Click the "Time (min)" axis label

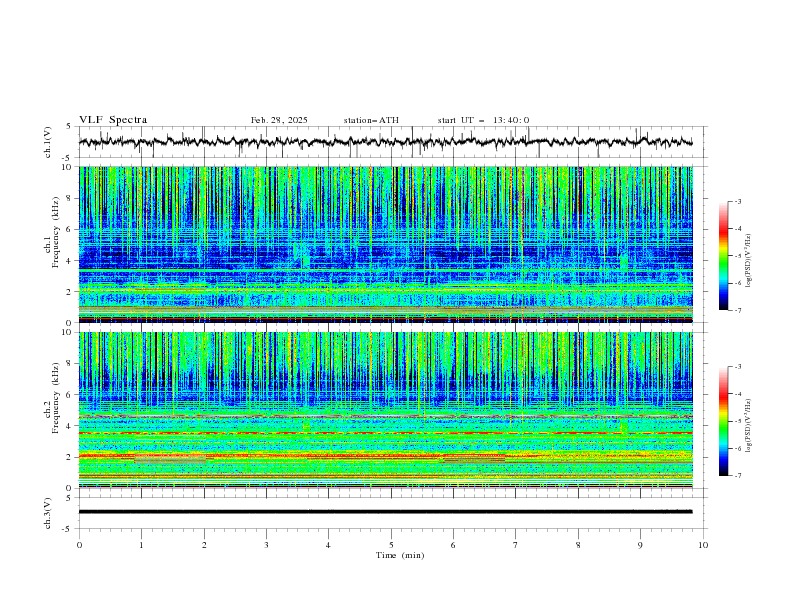click(400, 555)
